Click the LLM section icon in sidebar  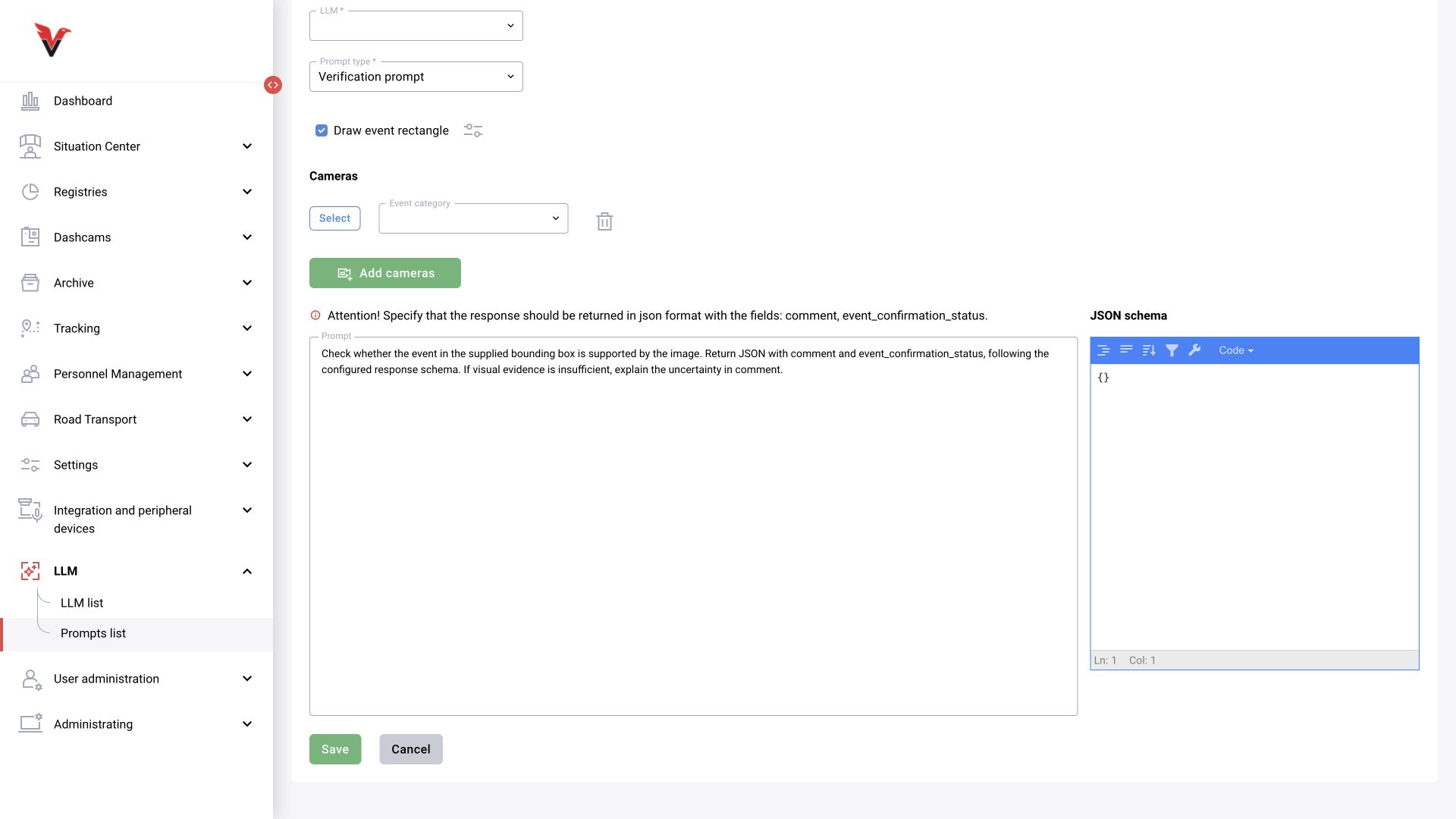click(x=30, y=571)
